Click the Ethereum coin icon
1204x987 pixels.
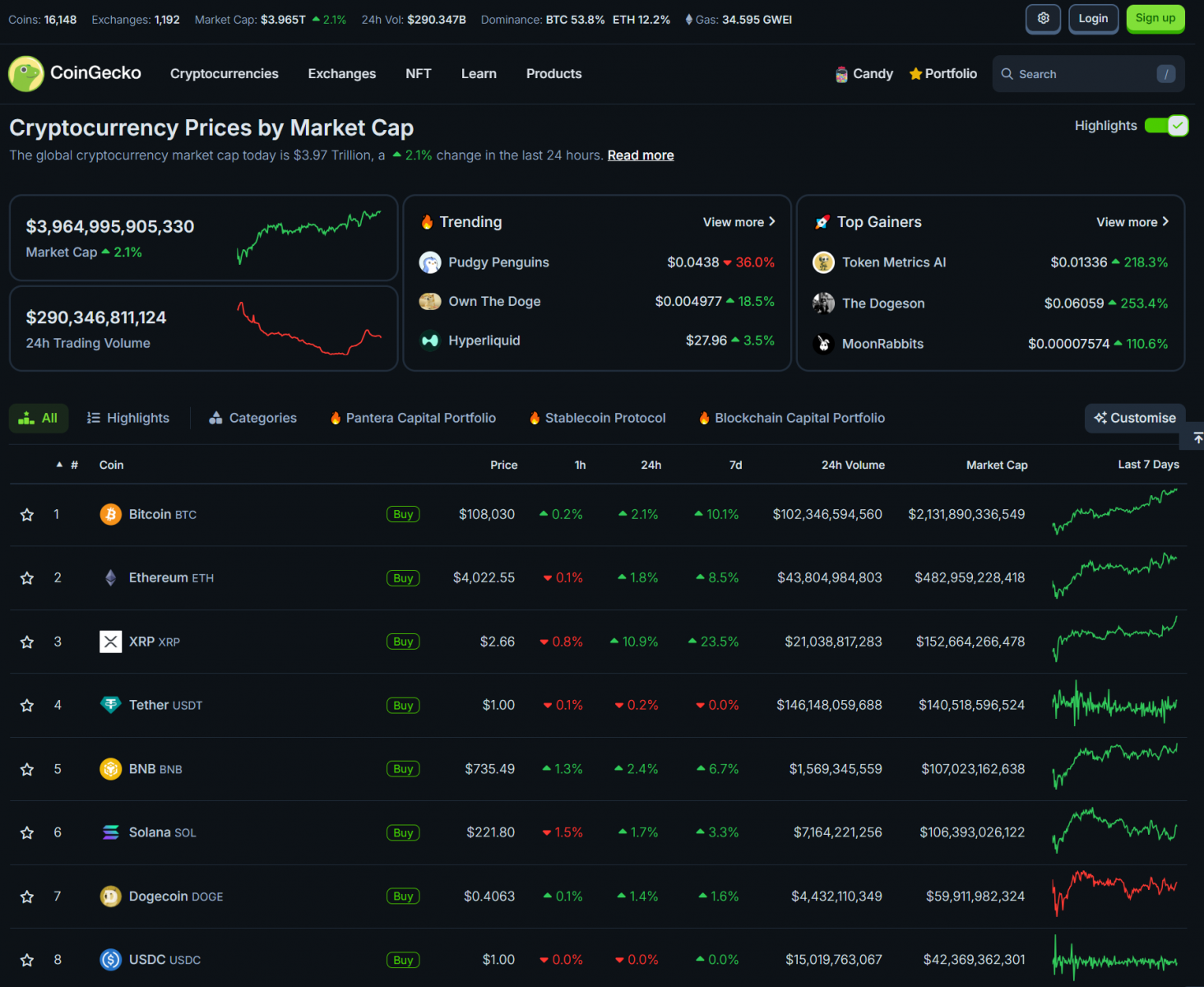[110, 578]
